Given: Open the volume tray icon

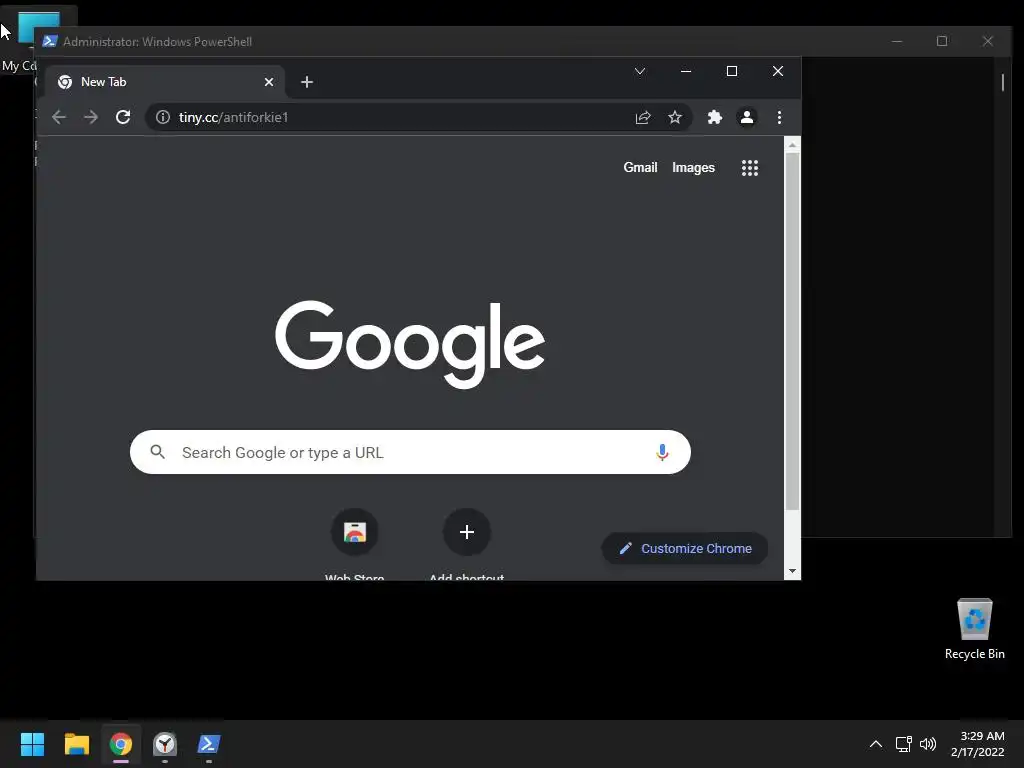Looking at the screenshot, I should click(x=928, y=744).
